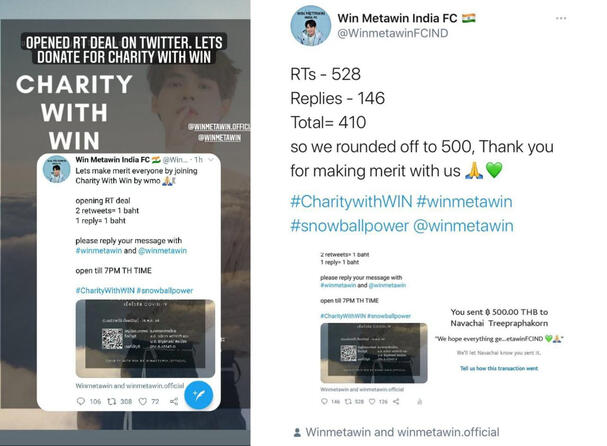Click Tell us how this transaction went

point(499,368)
